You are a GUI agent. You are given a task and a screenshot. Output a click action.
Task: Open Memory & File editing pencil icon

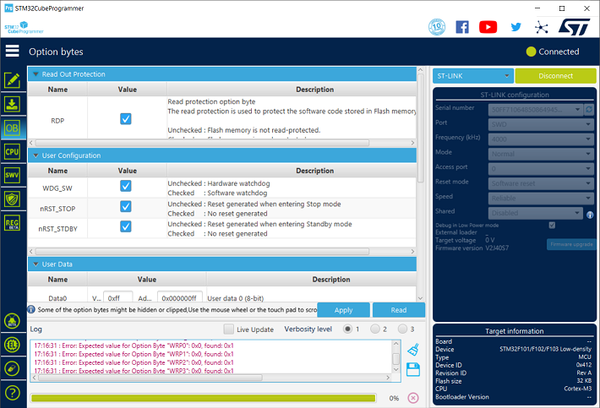click(12, 80)
